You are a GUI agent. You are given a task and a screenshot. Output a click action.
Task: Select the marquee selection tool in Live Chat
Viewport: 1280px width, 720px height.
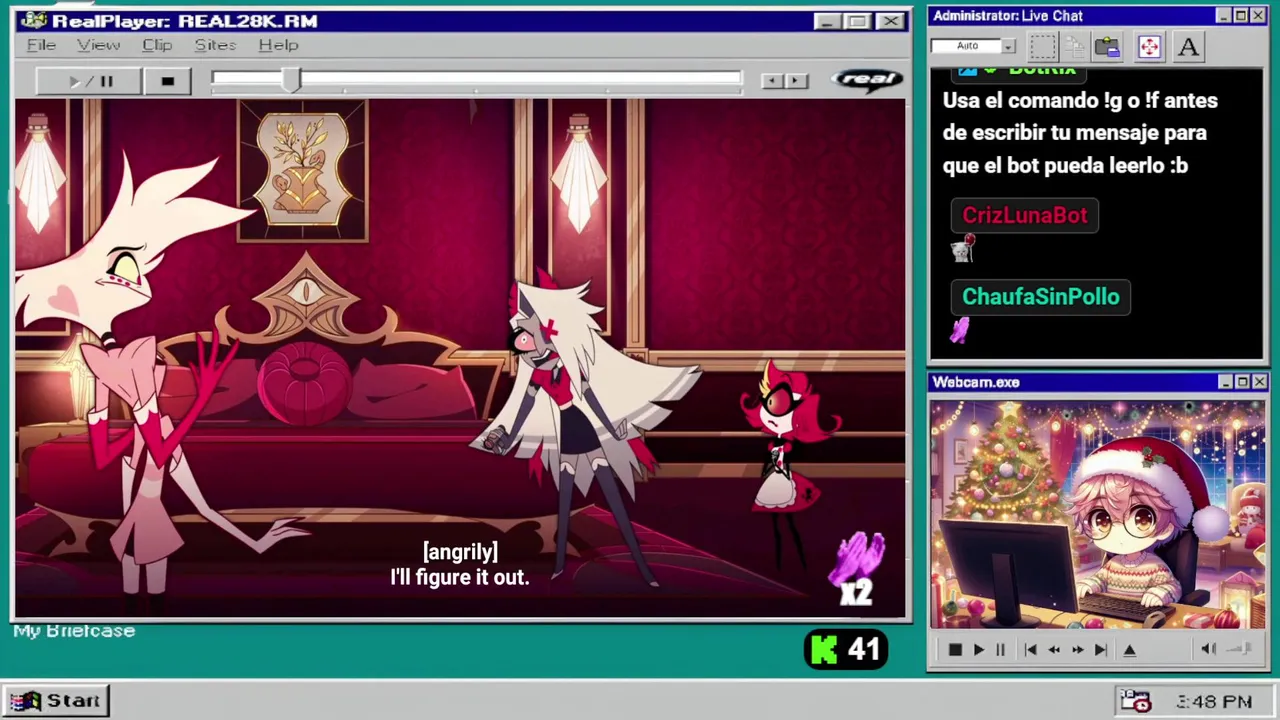click(x=1042, y=46)
